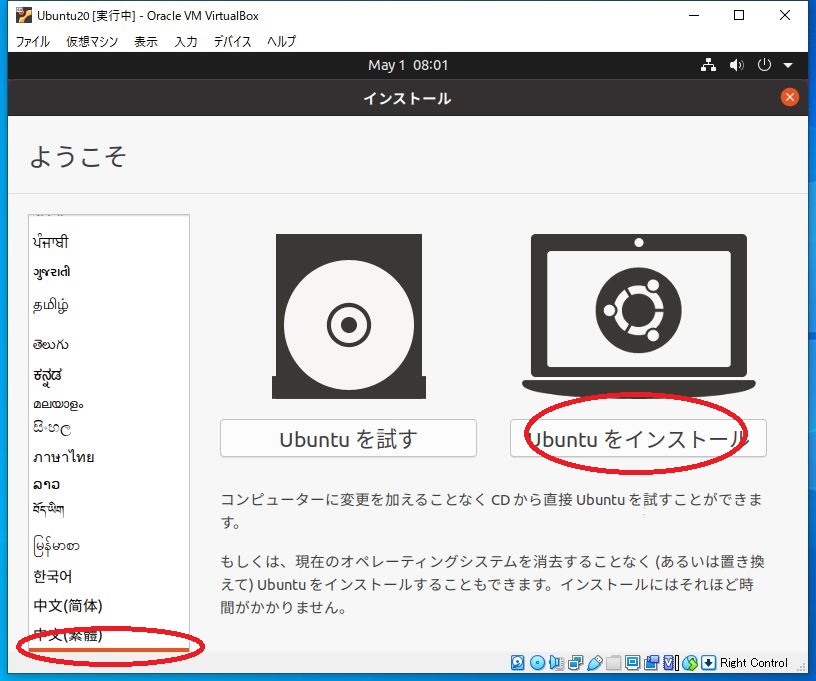Click VirtualBox USB devices icon
816x681 pixels.
click(595, 662)
